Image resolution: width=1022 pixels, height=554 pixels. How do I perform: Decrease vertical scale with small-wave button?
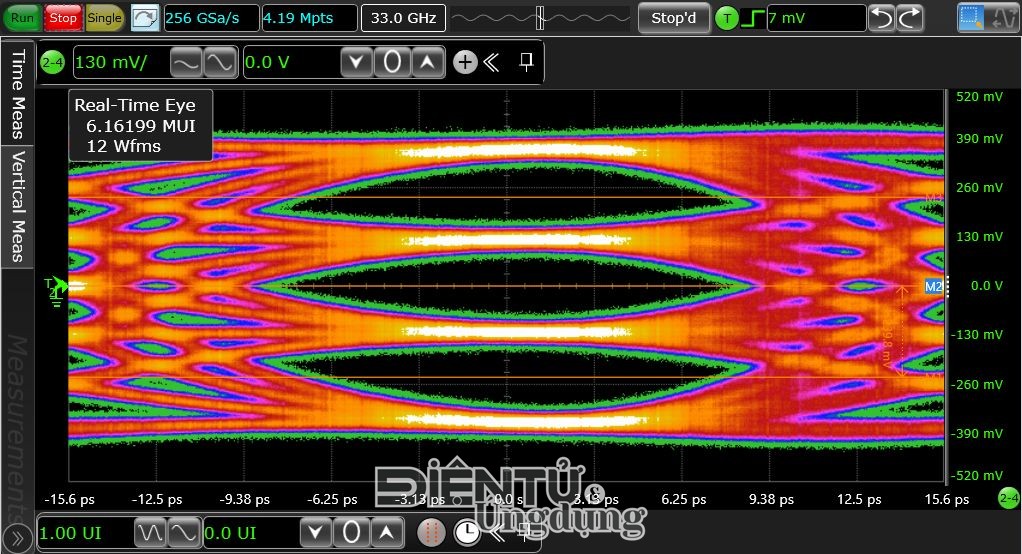coord(186,63)
